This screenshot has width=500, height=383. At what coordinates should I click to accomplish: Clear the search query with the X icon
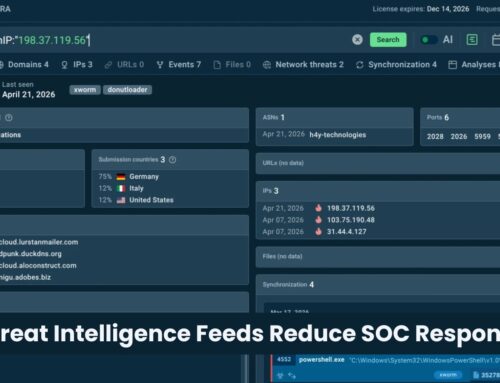[357, 40]
